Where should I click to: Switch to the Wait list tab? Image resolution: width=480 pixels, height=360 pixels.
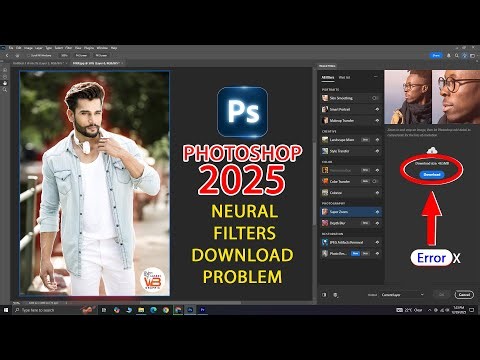[344, 77]
